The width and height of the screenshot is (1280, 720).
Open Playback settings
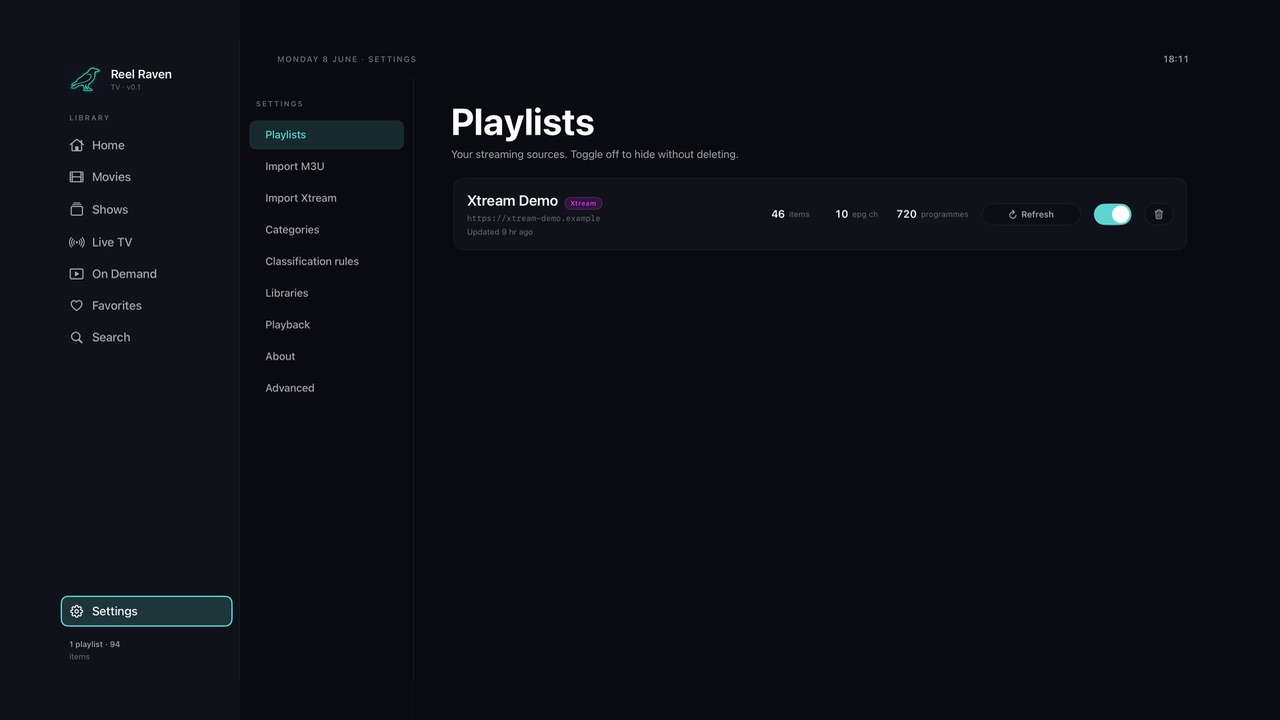[x=326, y=325]
